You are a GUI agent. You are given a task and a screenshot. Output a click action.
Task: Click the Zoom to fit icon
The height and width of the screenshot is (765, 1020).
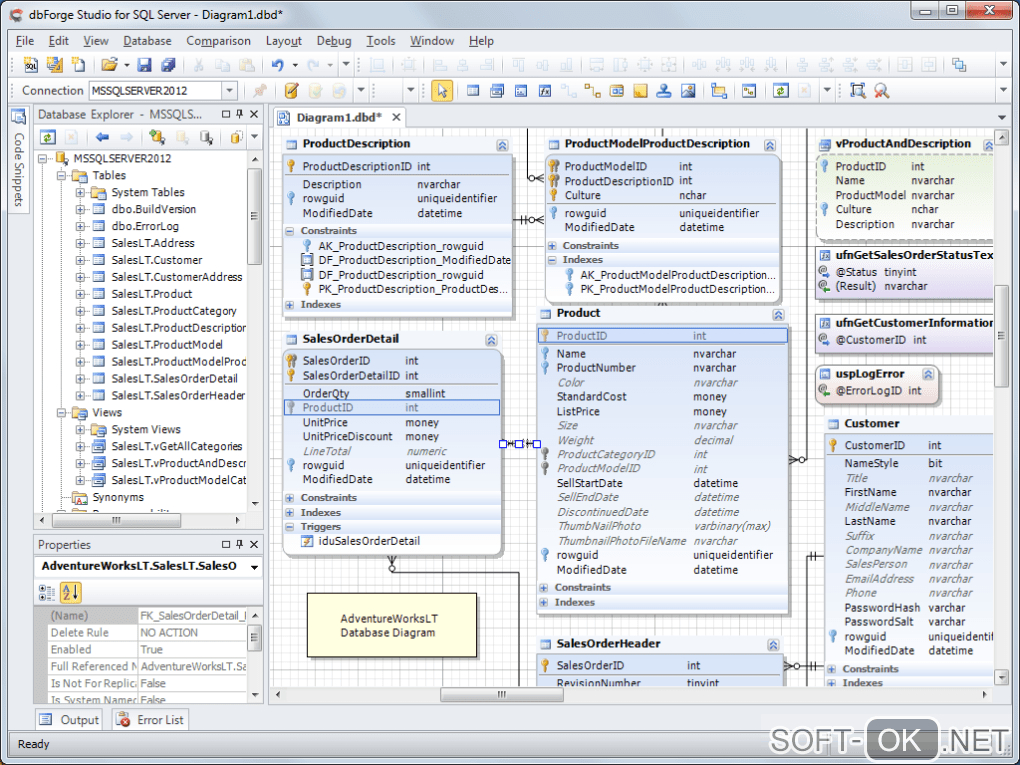coord(857,91)
